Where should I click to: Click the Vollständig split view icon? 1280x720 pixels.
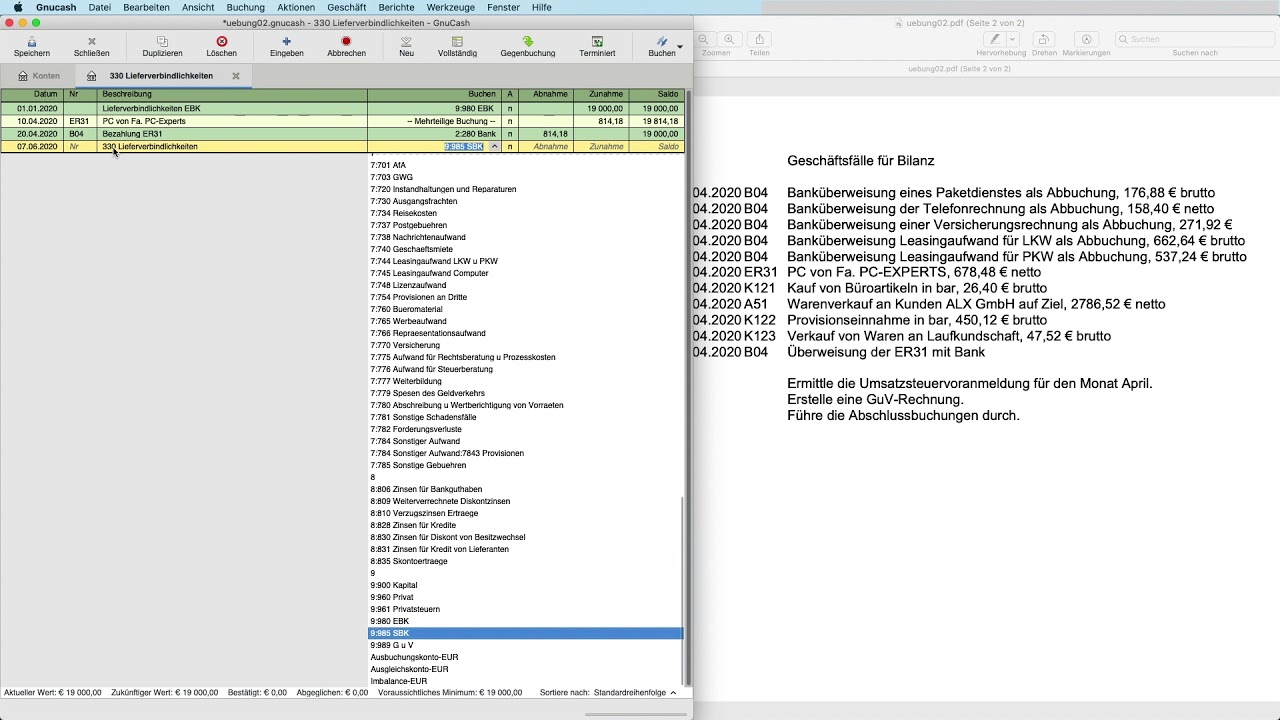(x=457, y=42)
